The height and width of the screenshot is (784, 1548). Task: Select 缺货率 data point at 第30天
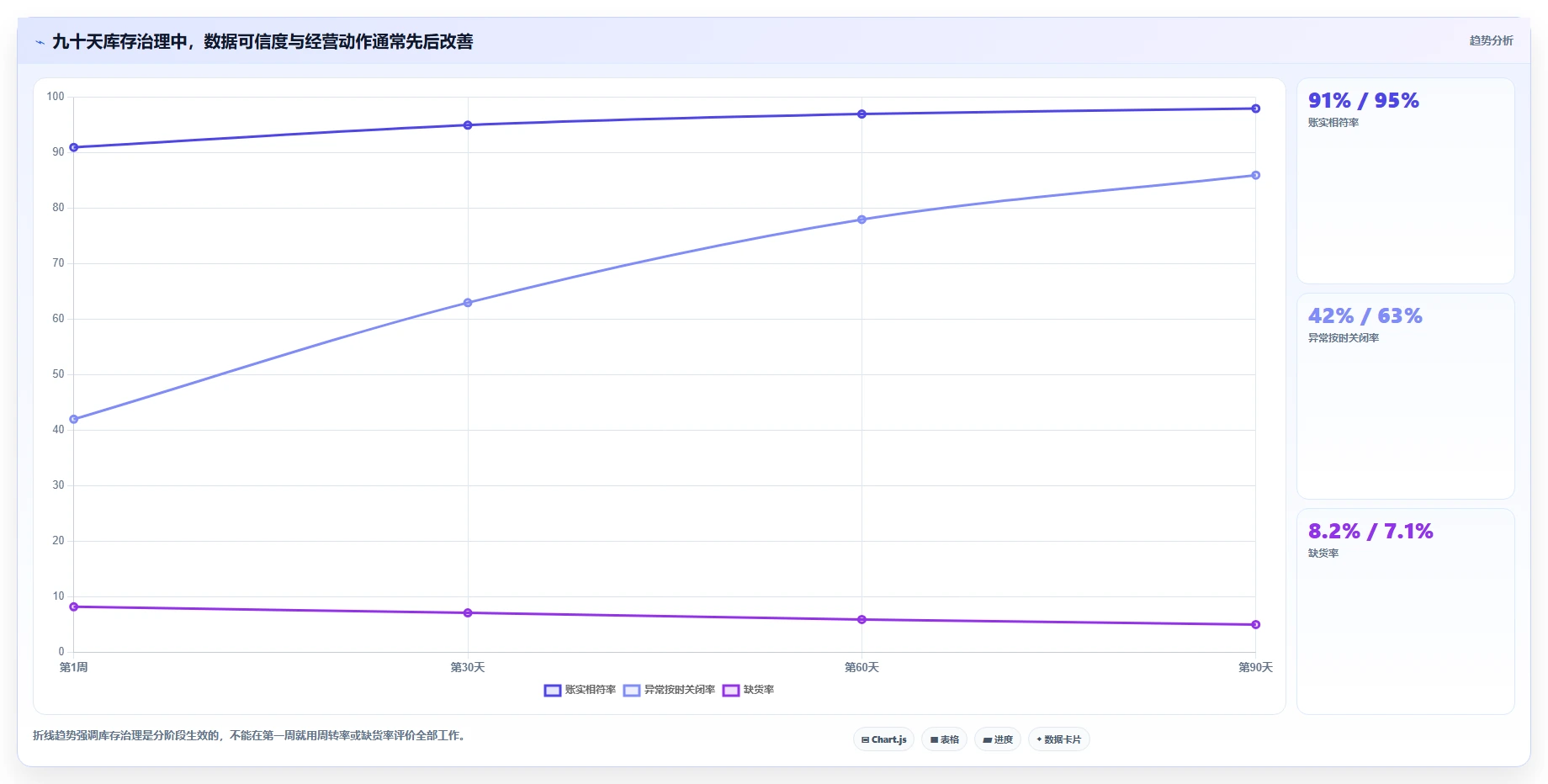[468, 613]
